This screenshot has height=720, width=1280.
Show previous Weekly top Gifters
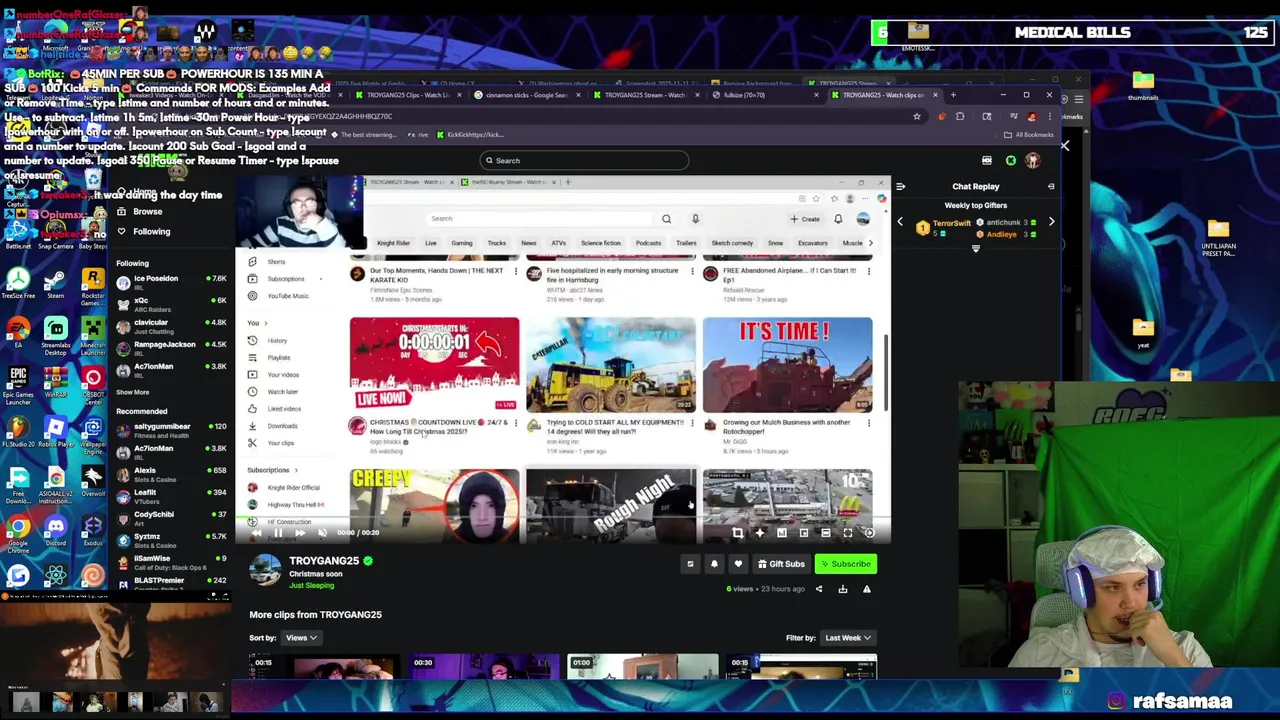[899, 222]
